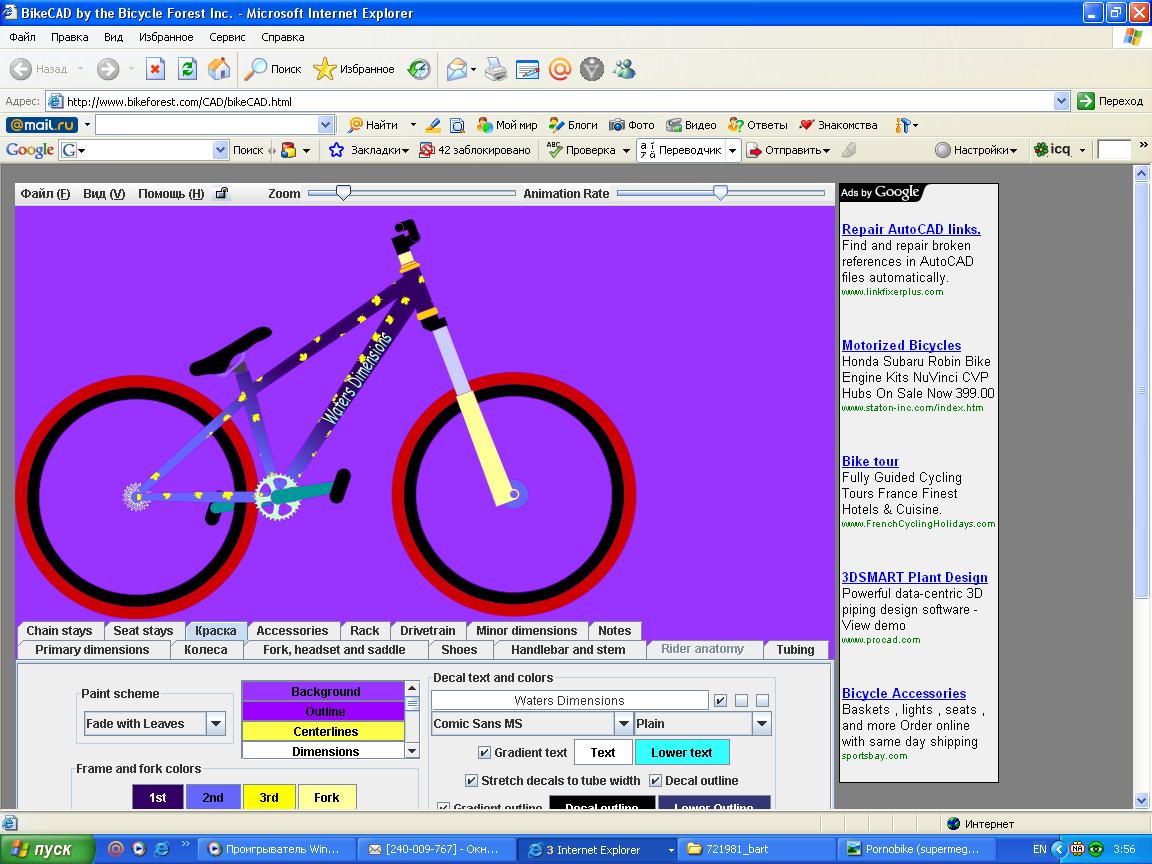
Task: Expand the Comic Sans MS font dropdown
Action: pyautogui.click(x=623, y=724)
